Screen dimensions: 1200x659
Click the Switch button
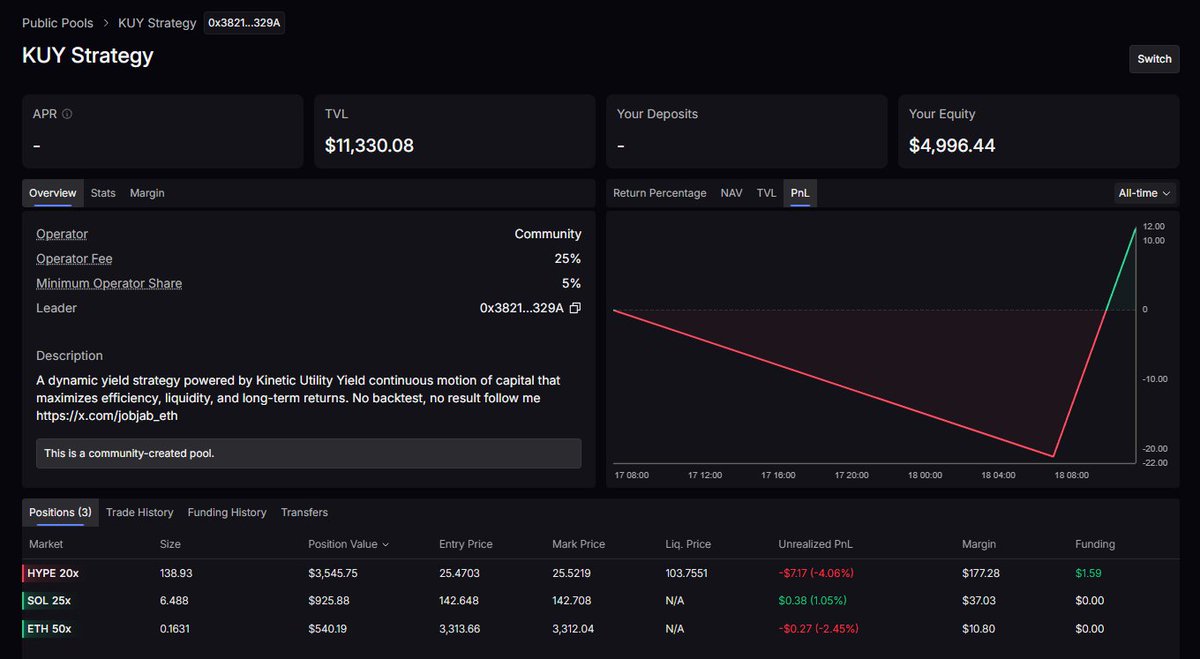tap(1154, 58)
